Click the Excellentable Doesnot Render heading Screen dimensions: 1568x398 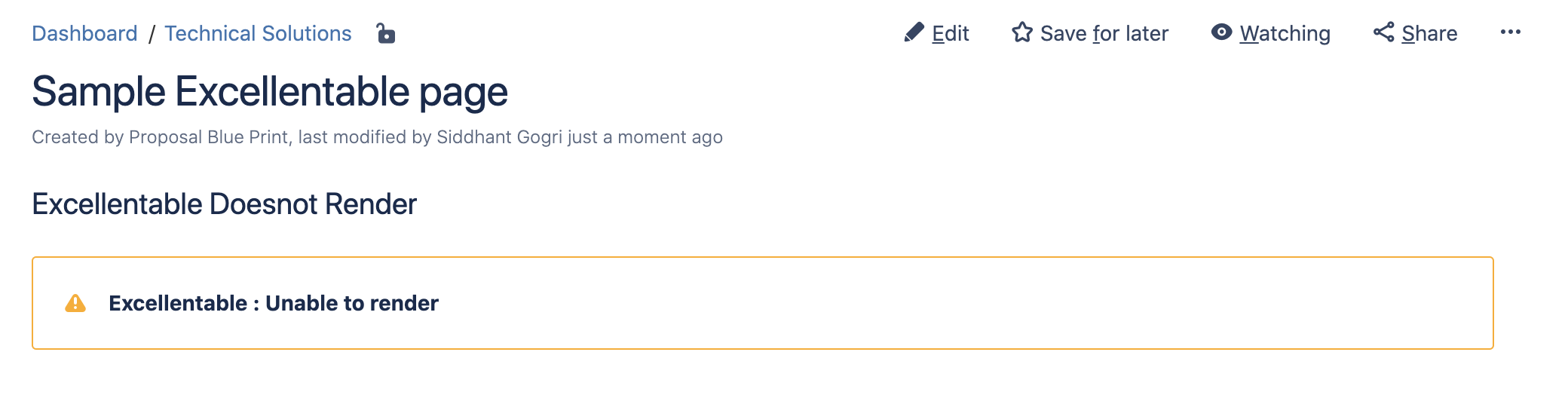pyautogui.click(x=224, y=204)
